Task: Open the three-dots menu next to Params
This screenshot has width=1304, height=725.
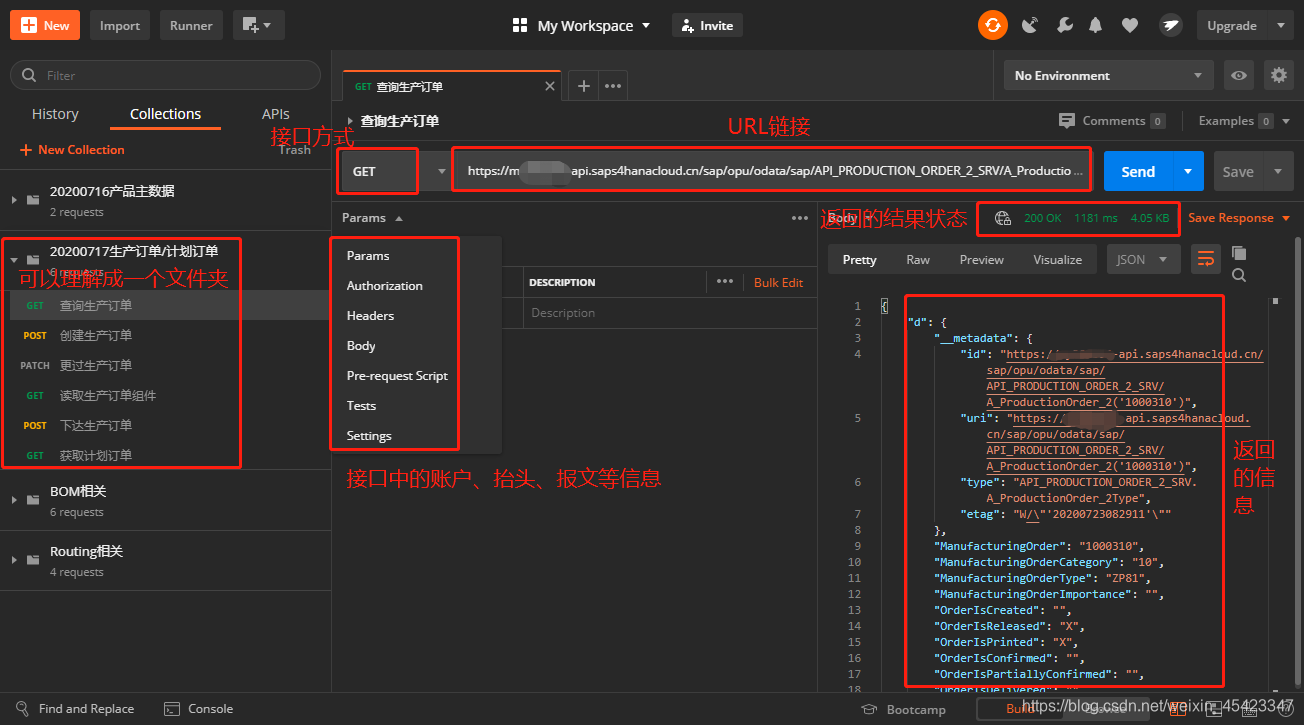Action: pyautogui.click(x=800, y=218)
